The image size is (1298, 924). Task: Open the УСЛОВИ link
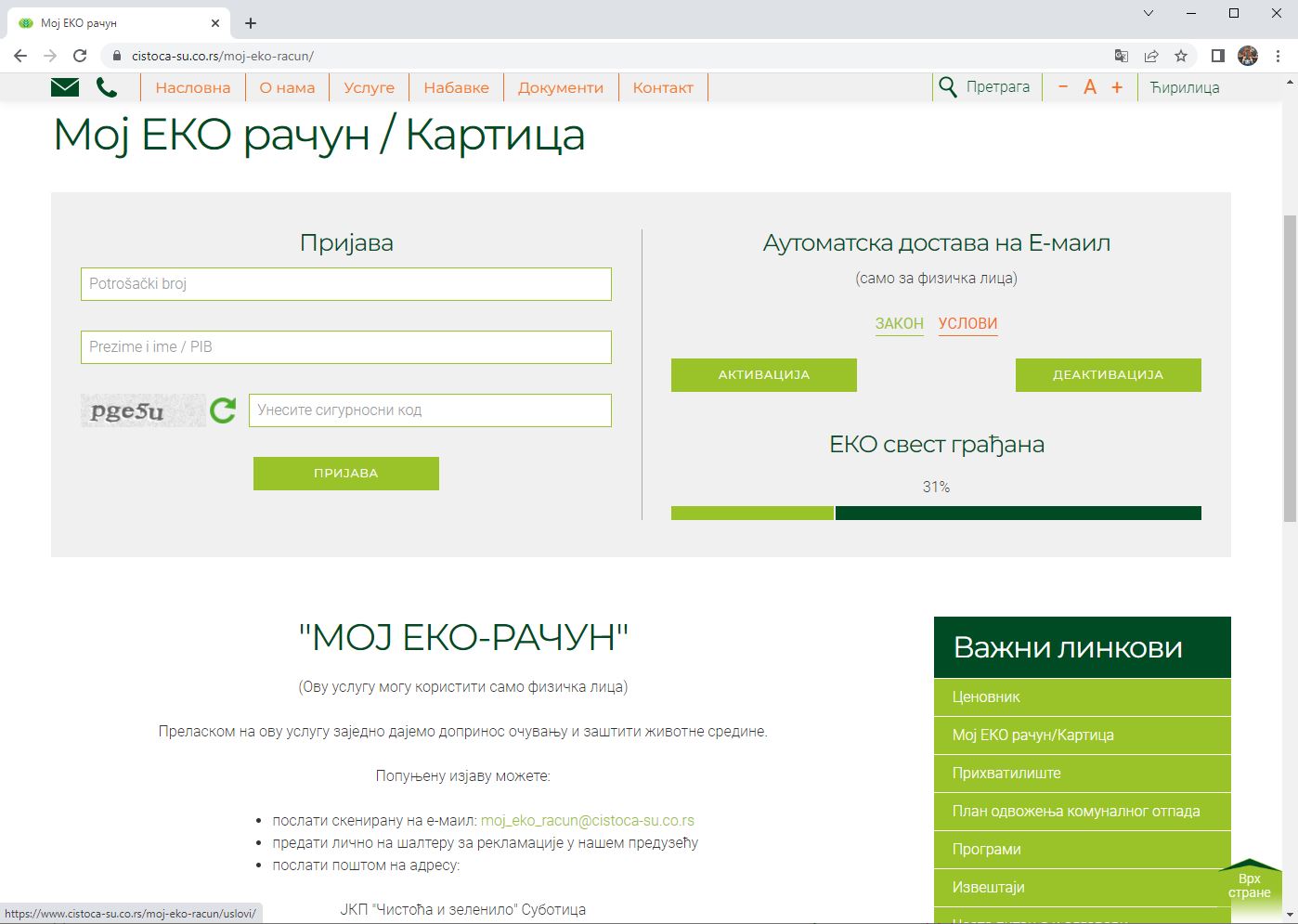point(967,323)
